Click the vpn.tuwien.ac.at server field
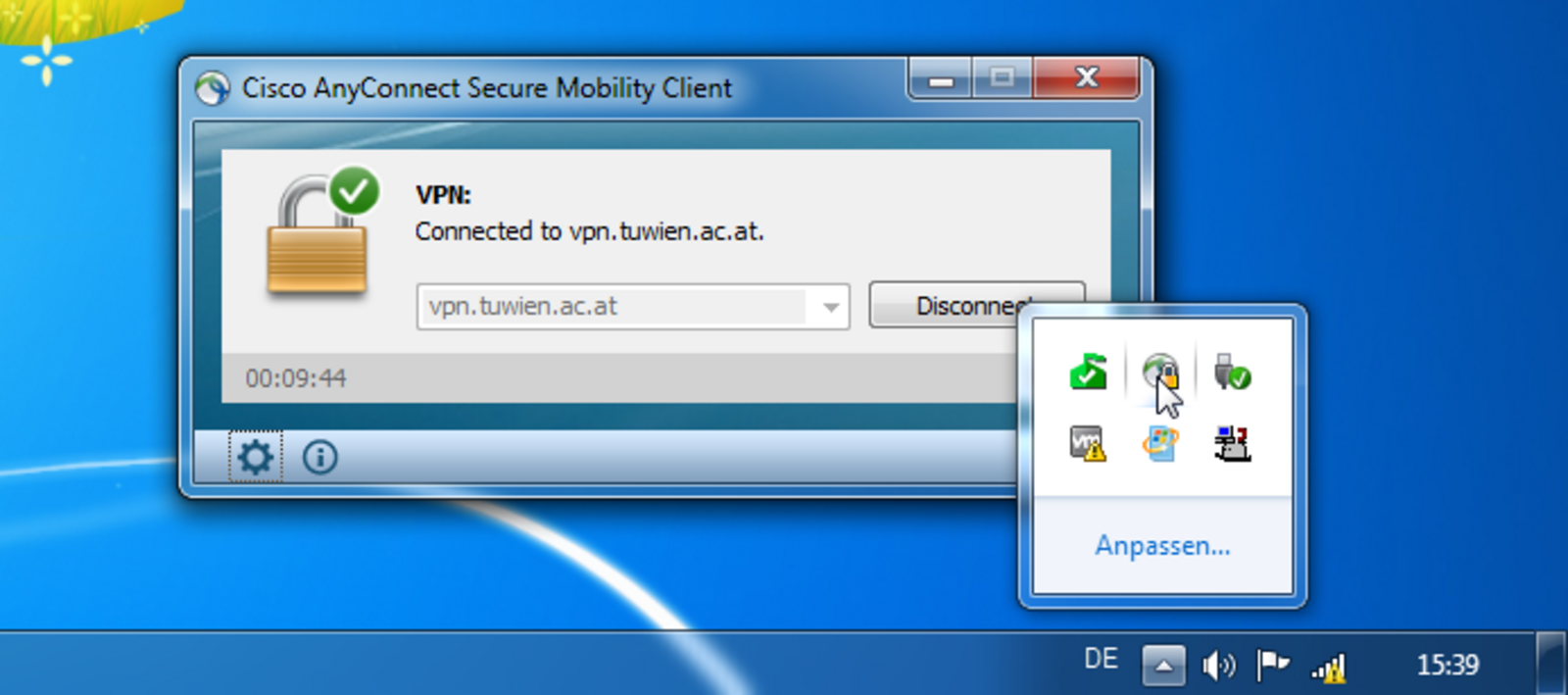Screen dimensions: 1568x695 (x=633, y=307)
